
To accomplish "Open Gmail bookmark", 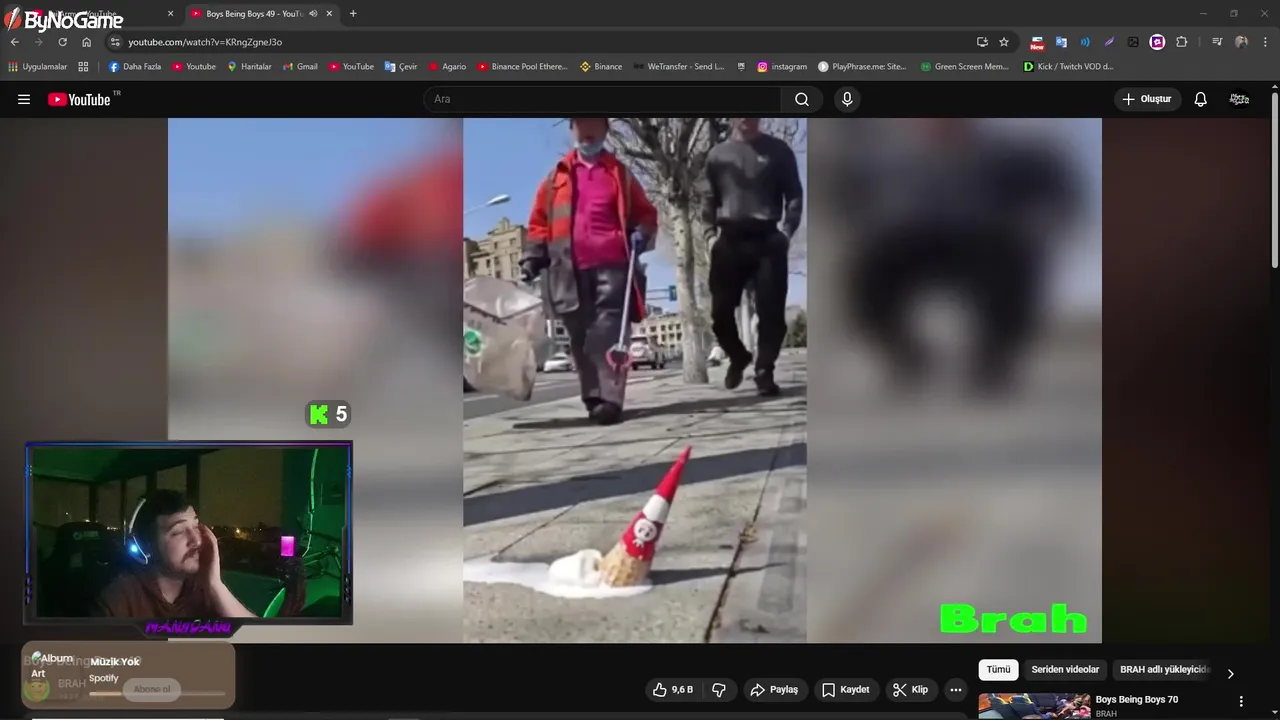I will tap(300, 67).
